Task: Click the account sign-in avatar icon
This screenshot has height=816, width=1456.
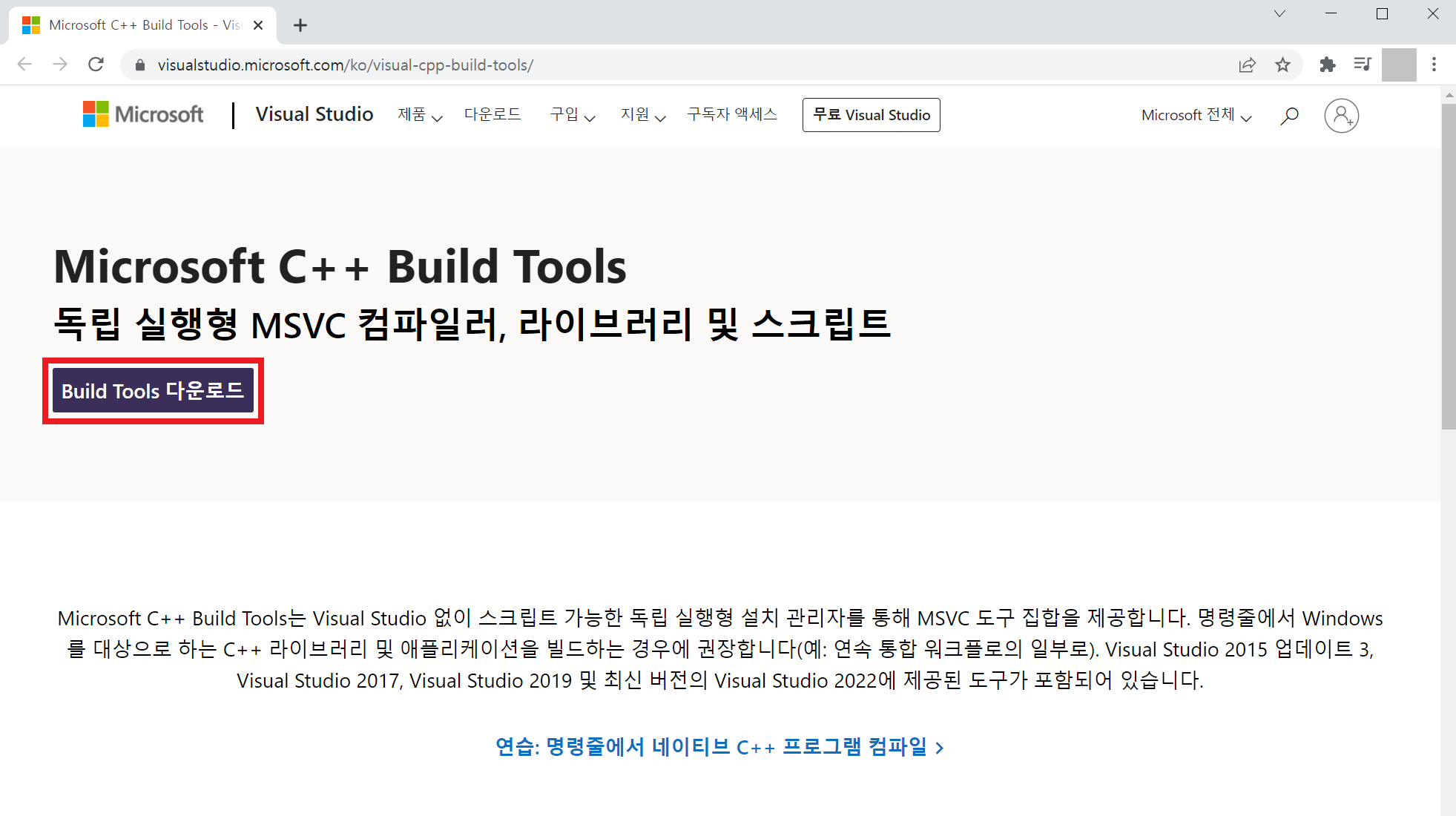Action: (1341, 116)
